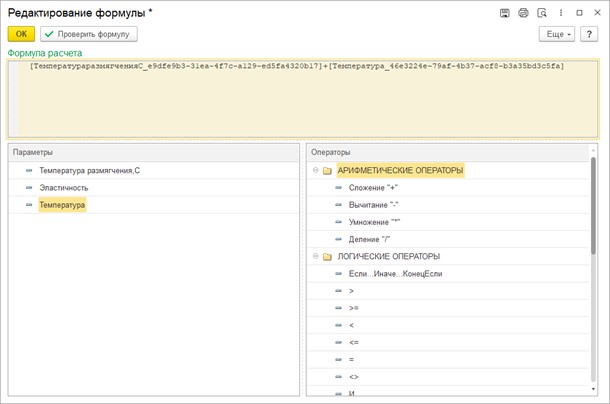
Task: Click Проверить формулу button
Action: click(89, 34)
